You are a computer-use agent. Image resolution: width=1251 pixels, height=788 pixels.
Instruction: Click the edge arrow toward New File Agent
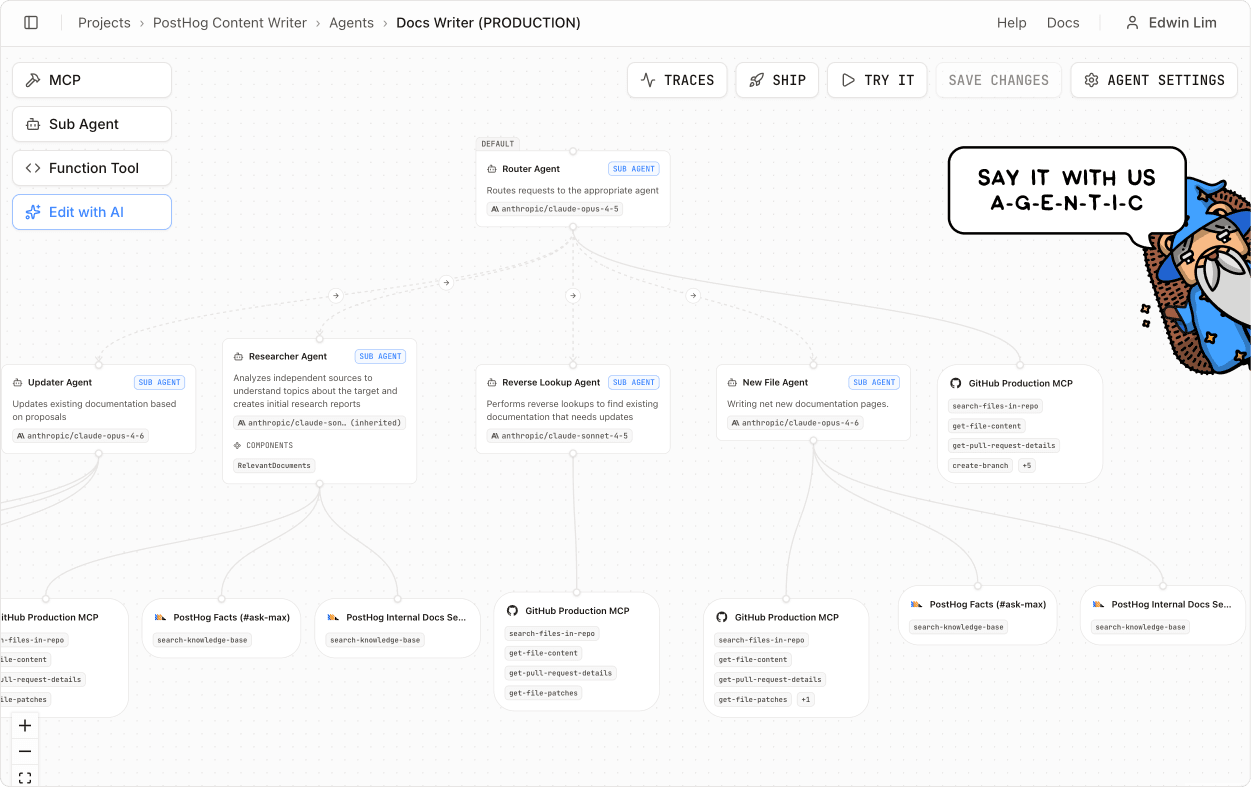pyautogui.click(x=692, y=295)
